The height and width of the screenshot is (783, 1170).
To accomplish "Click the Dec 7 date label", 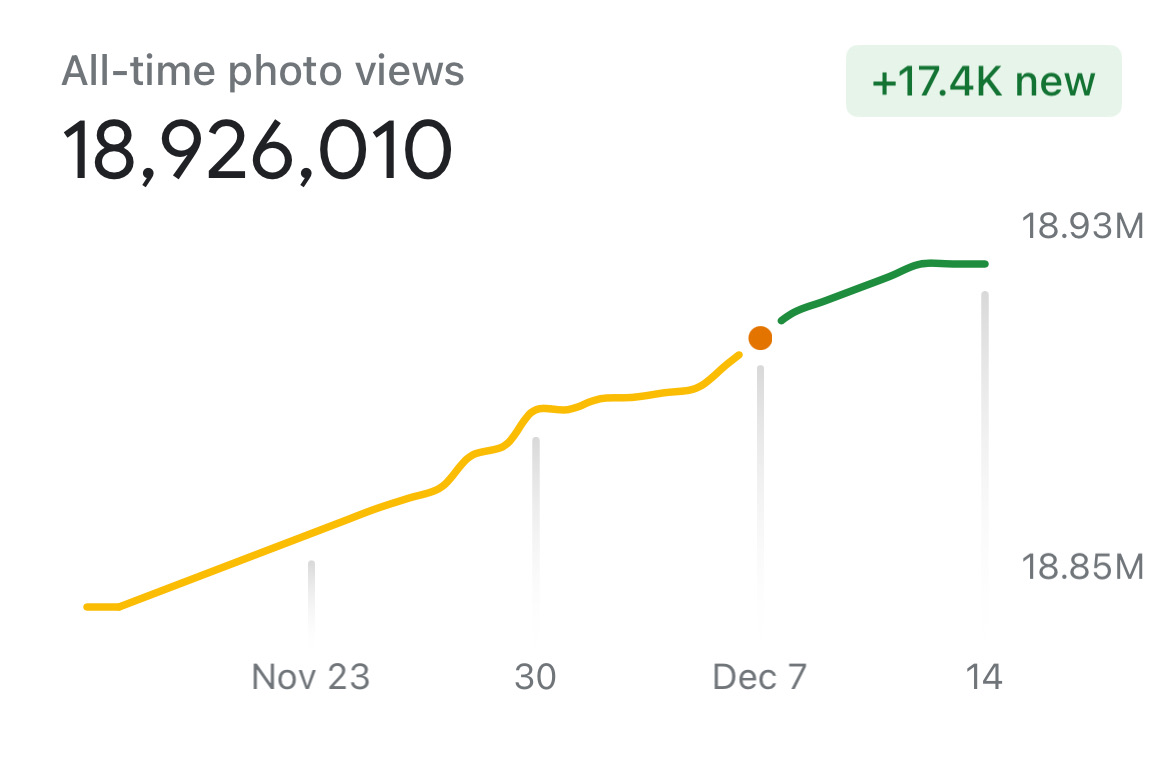I will coord(759,677).
